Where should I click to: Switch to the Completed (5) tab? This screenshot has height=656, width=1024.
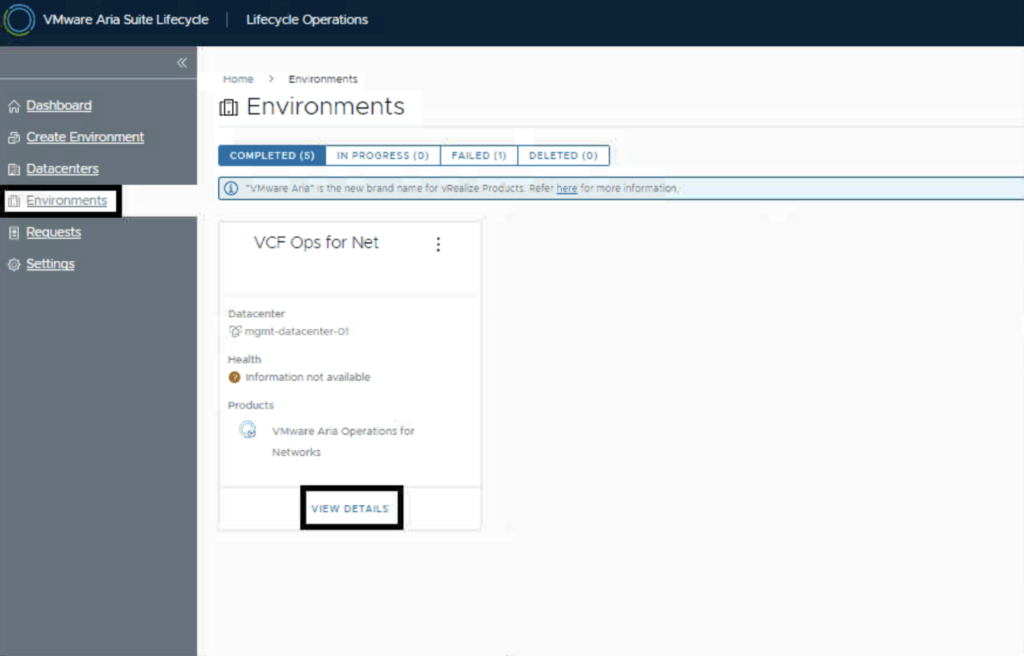[272, 156]
